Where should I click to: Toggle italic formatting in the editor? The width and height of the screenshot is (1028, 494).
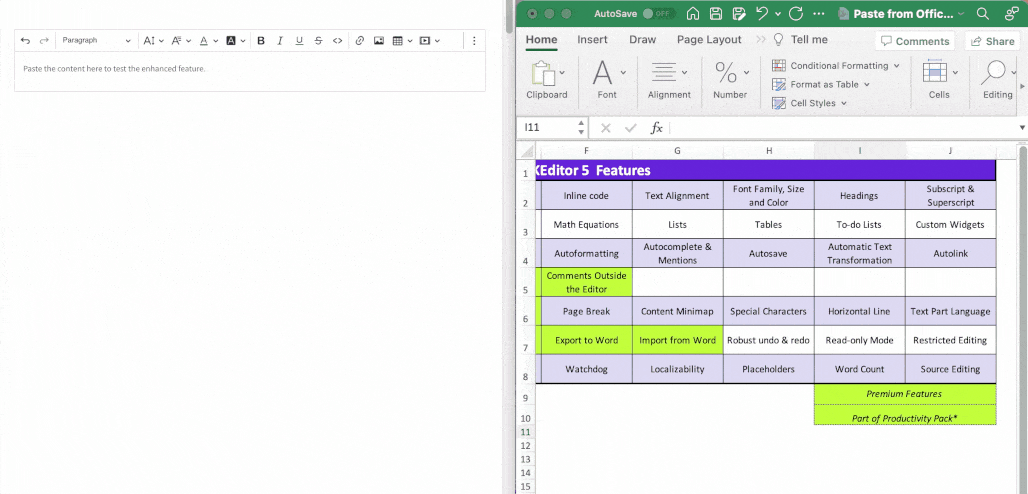[280, 41]
